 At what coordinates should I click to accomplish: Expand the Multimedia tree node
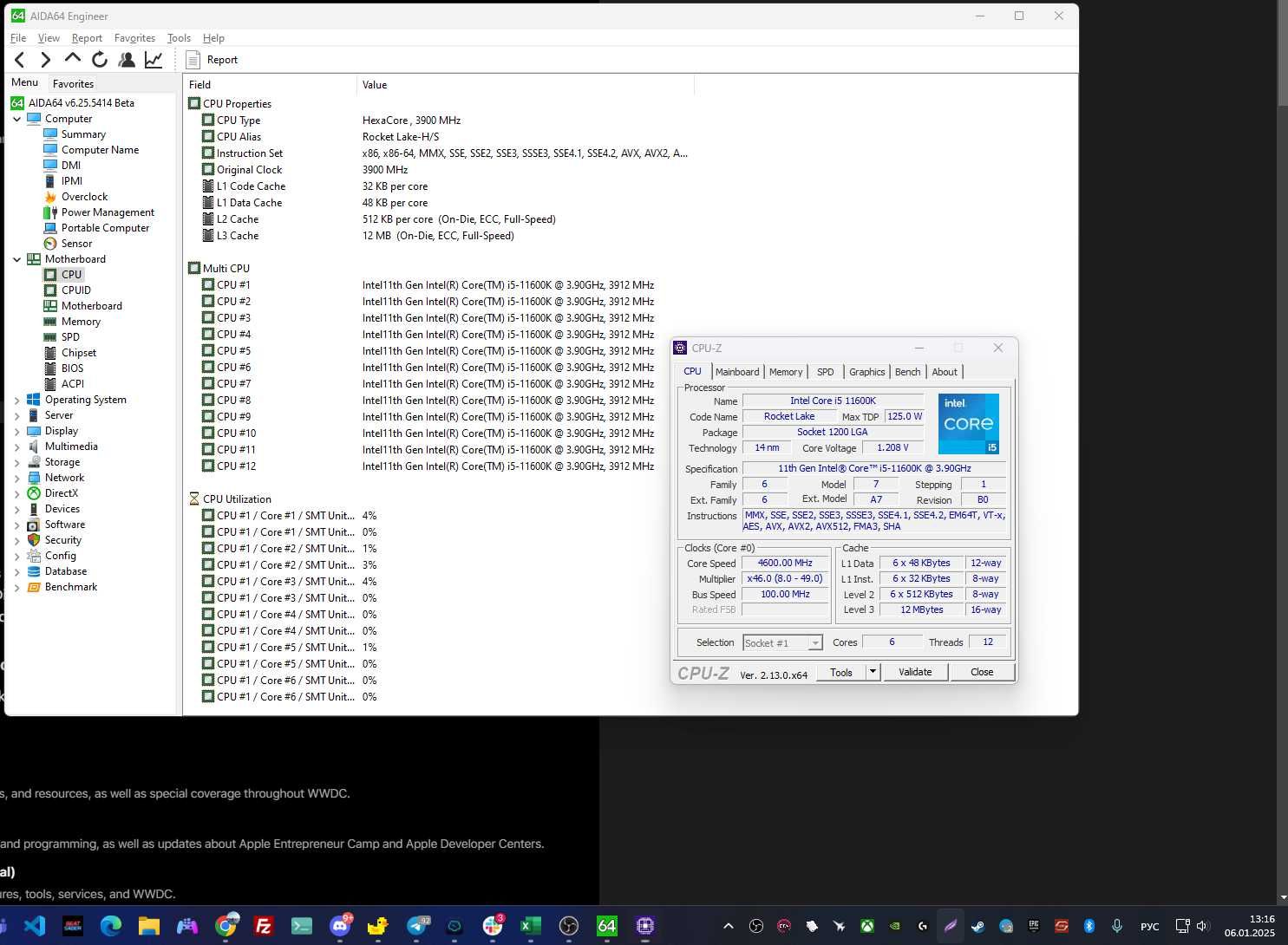(x=16, y=446)
